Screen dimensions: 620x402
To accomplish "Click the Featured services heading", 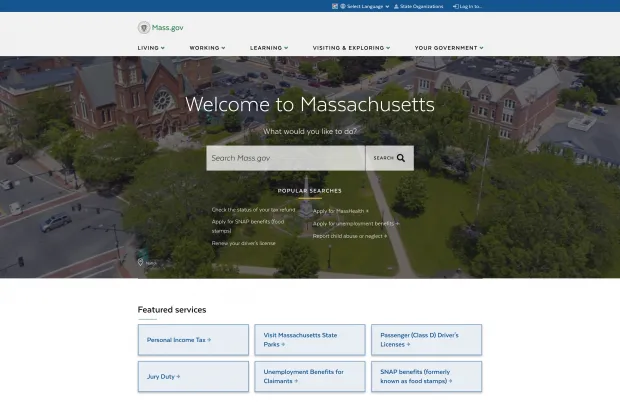I will (x=172, y=310).
